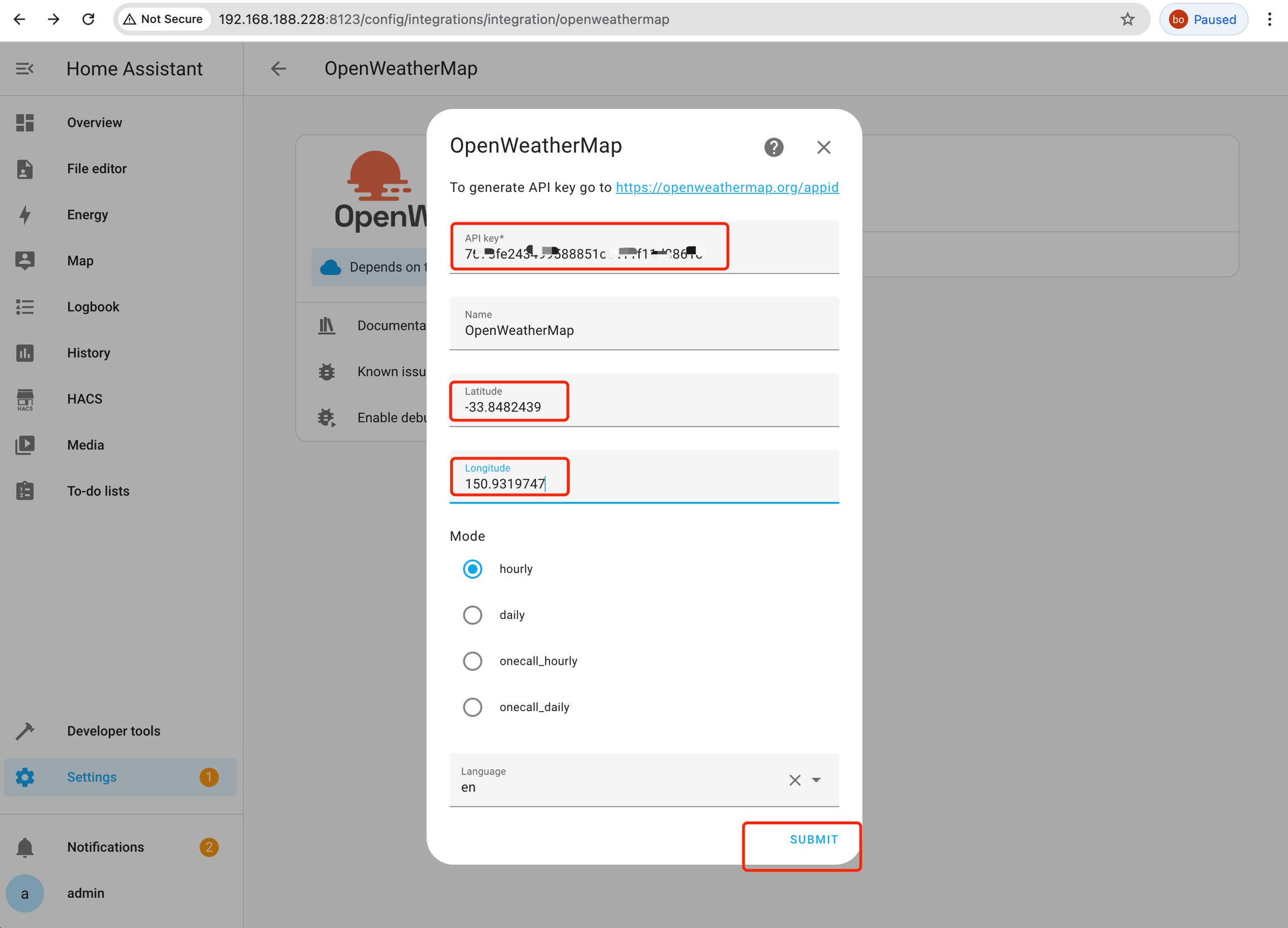Click the back arrow next to OpenWeatherMap title
Image resolution: width=1288 pixels, height=928 pixels.
[278, 69]
